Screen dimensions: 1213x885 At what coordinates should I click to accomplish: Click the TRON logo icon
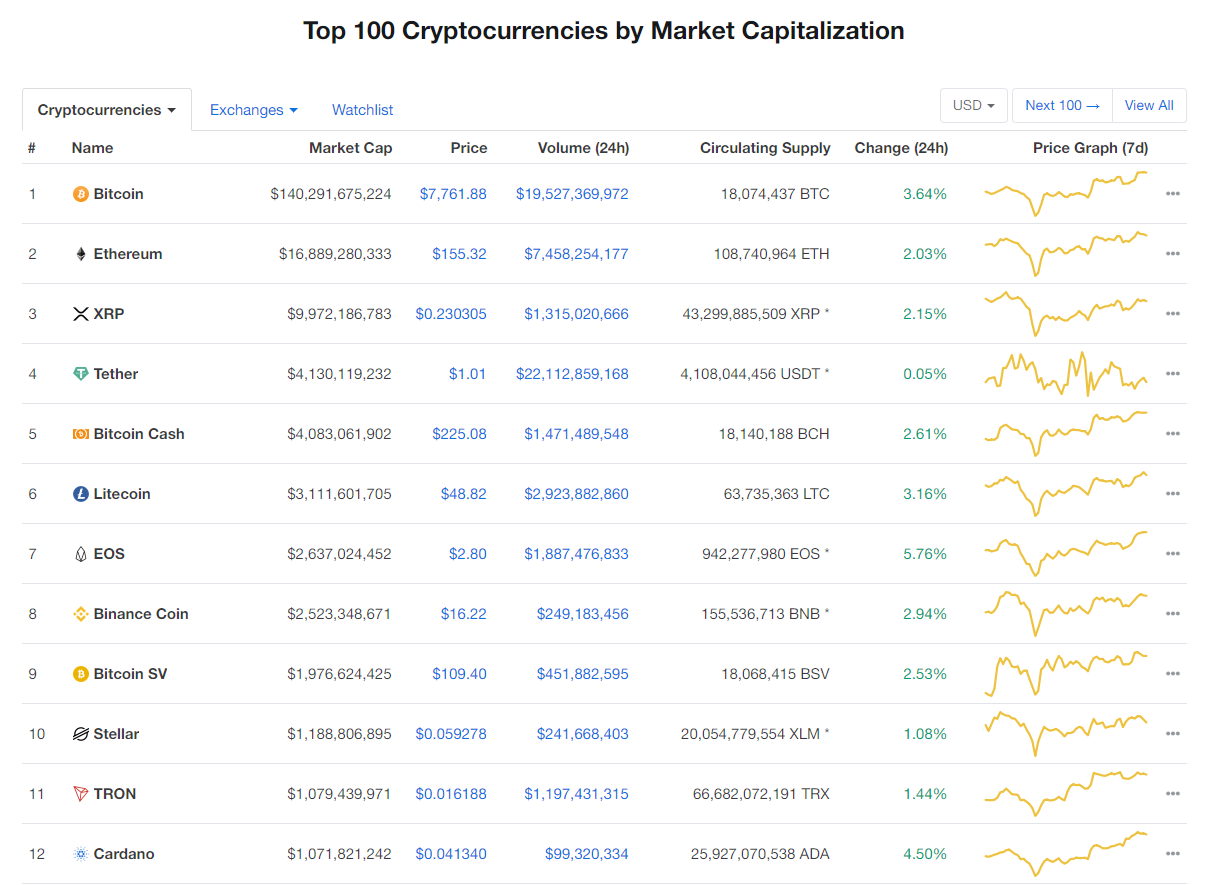coord(81,794)
